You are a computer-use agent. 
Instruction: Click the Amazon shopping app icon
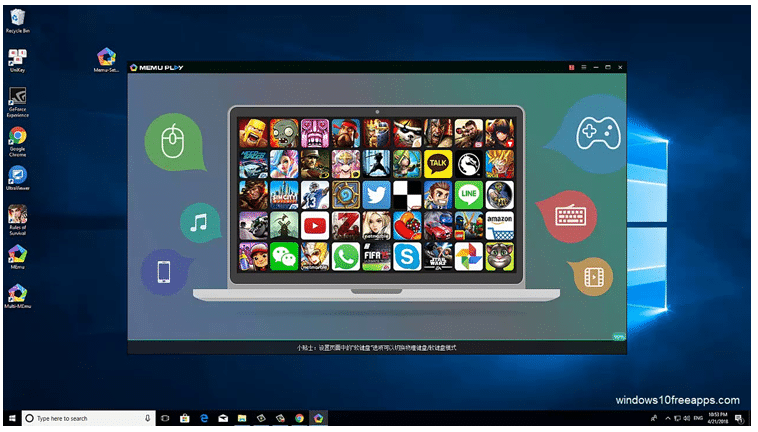coord(499,226)
